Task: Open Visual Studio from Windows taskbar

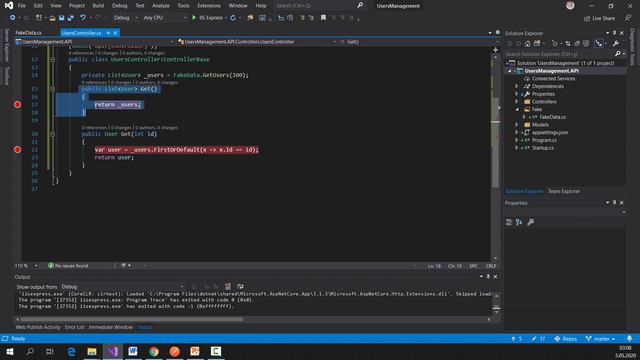Action: point(113,351)
